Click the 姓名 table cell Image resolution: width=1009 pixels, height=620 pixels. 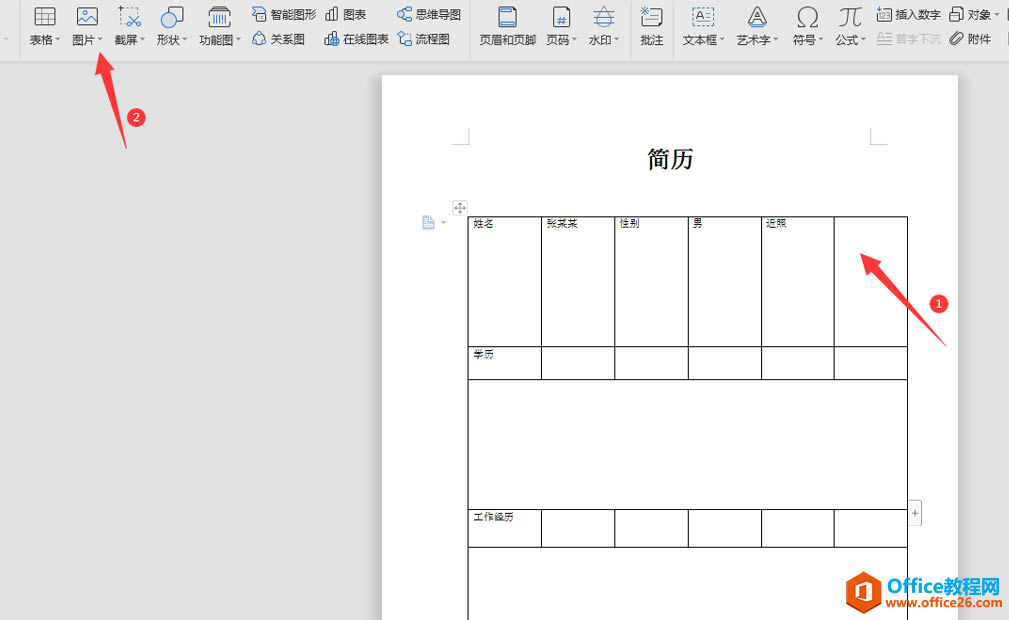(504, 282)
